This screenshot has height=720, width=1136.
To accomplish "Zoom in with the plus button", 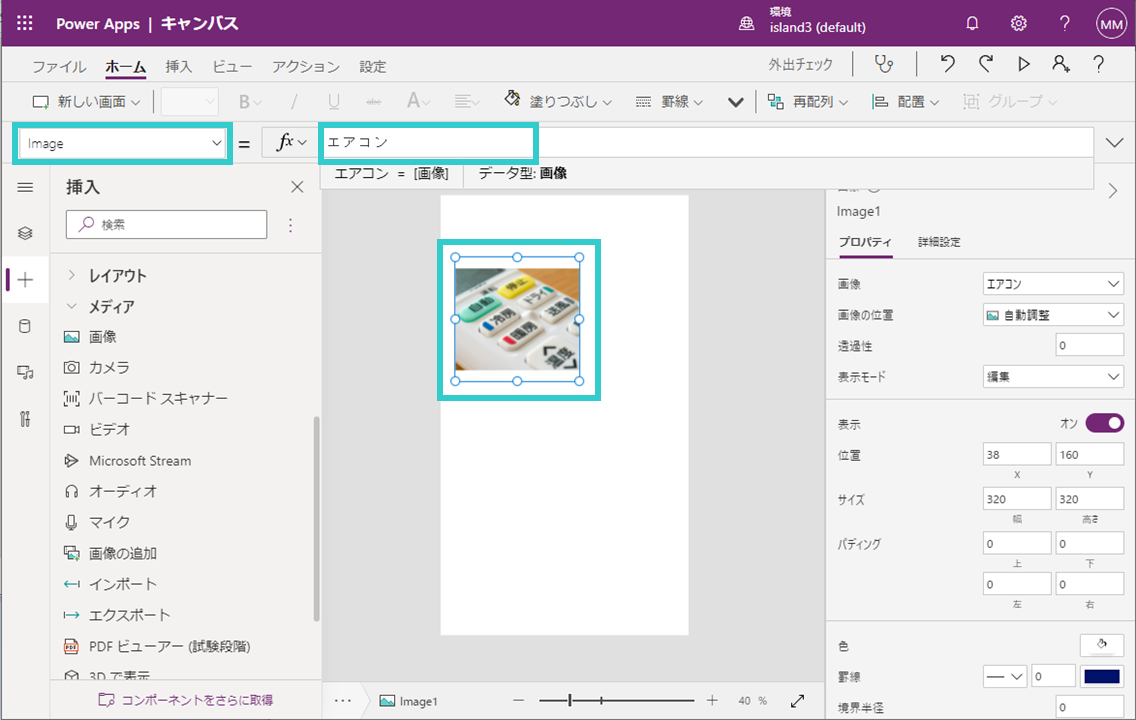I will click(x=712, y=700).
